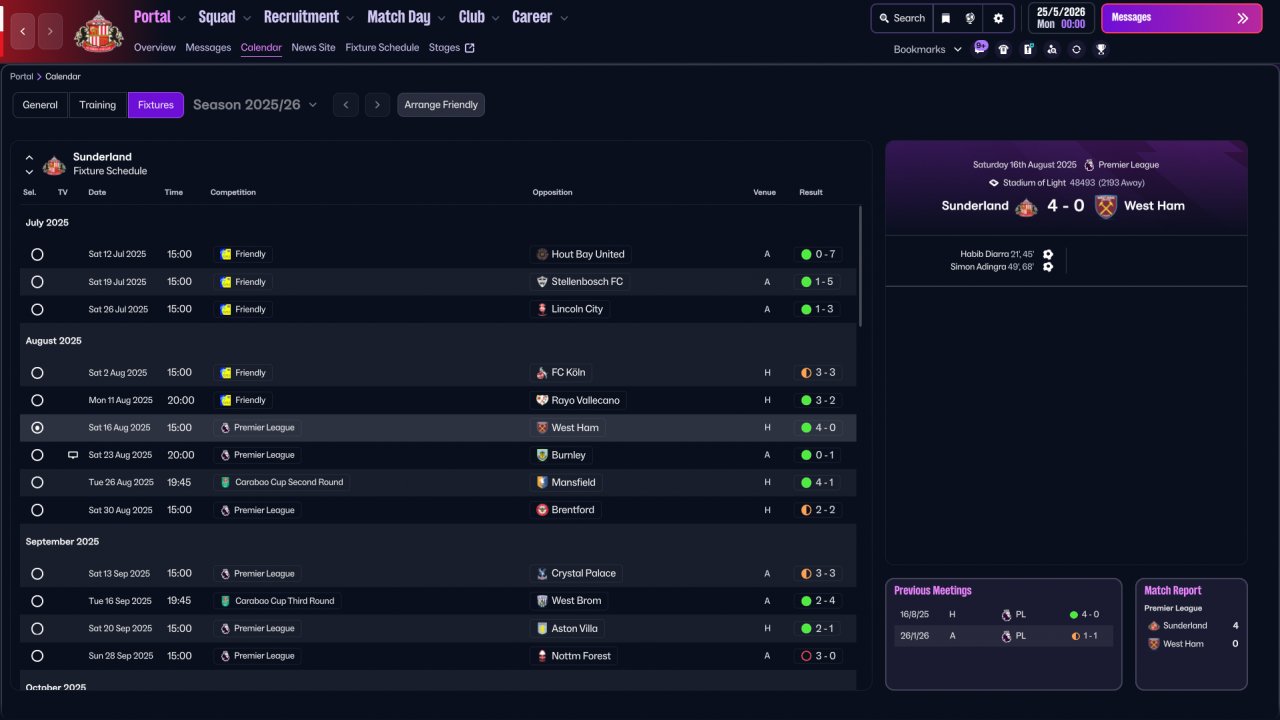
Task: Open settings with the gear icon
Action: [998, 18]
